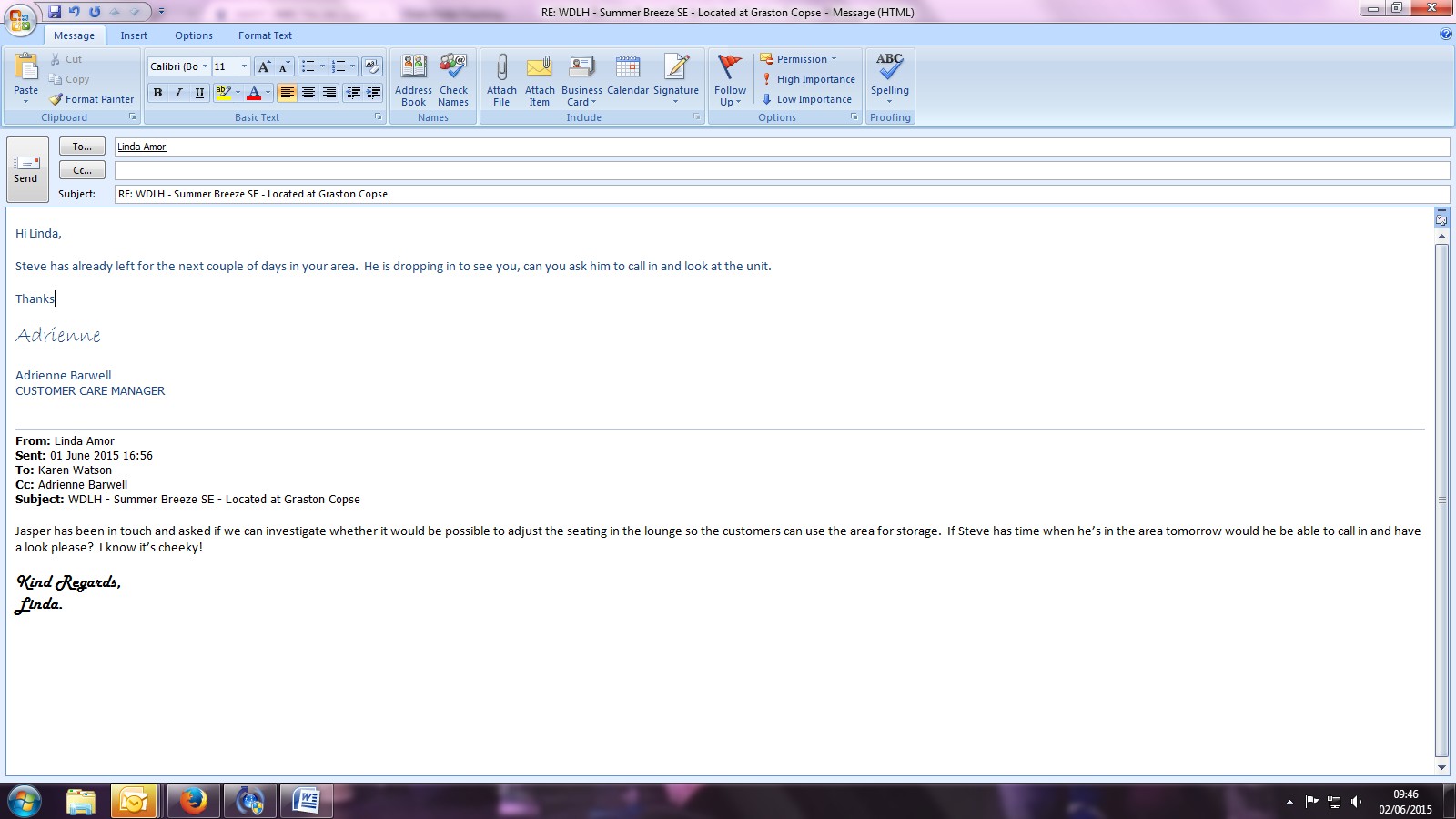The height and width of the screenshot is (819, 1456).
Task: Click the volume speaker in the system tray
Action: point(1356,802)
